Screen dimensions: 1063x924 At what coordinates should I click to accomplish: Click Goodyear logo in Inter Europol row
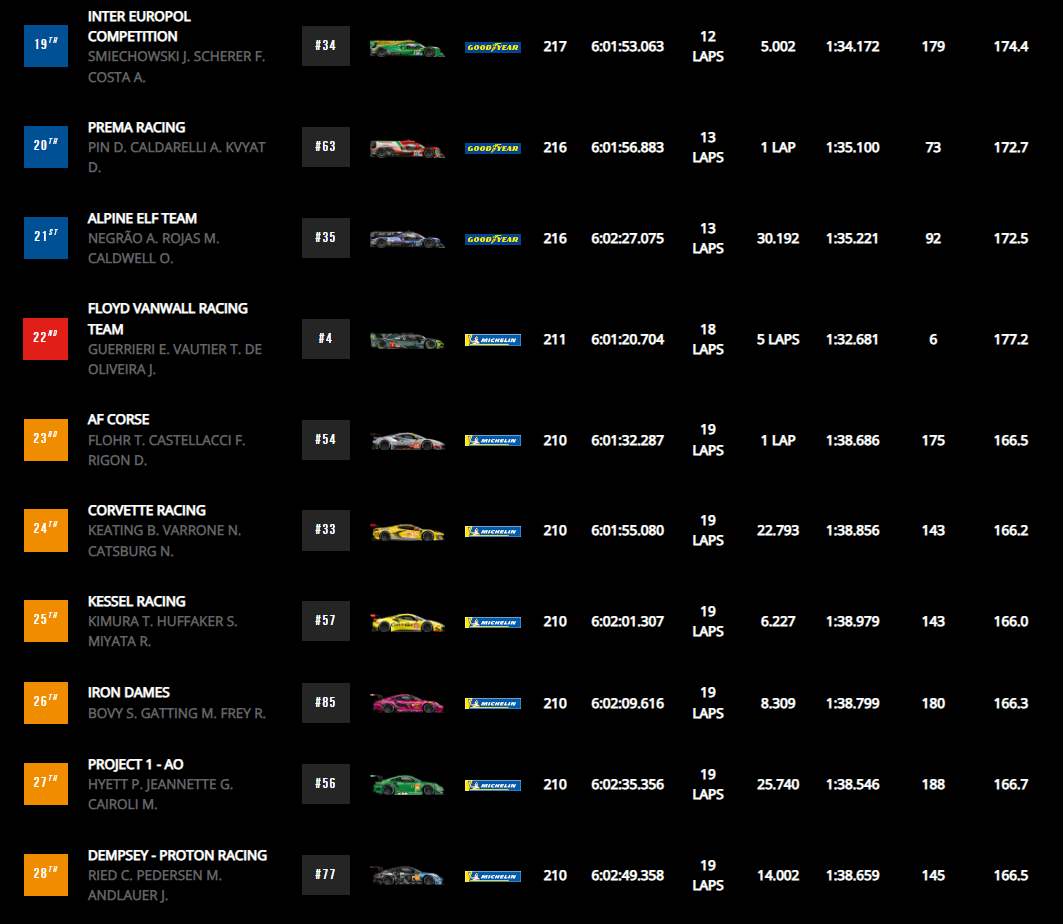[493, 47]
